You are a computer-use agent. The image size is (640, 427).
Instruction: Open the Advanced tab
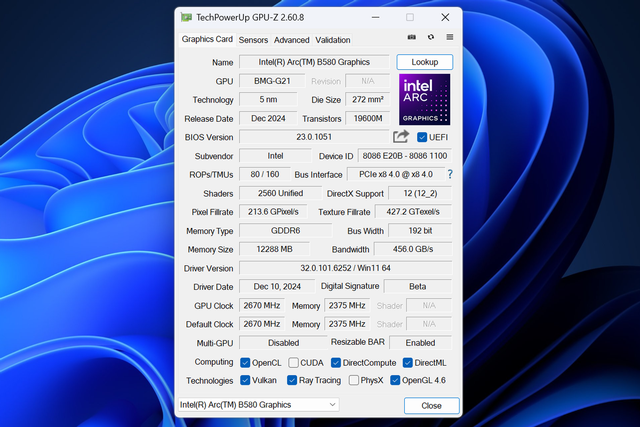[291, 40]
